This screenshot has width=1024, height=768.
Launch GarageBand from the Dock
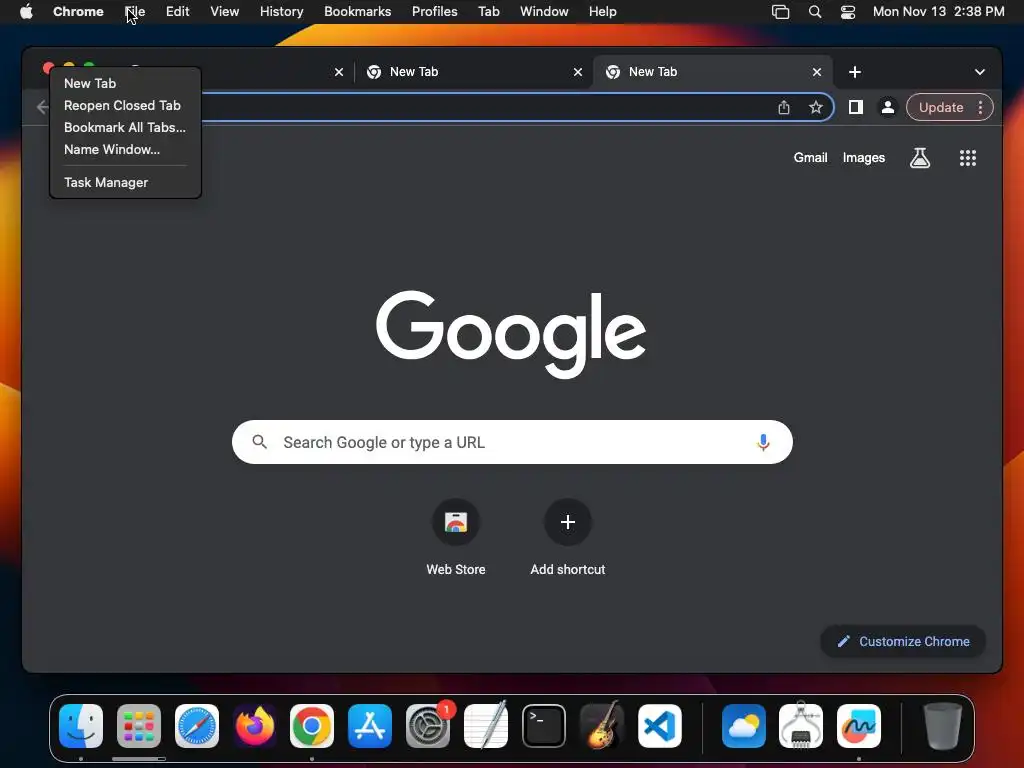(601, 726)
